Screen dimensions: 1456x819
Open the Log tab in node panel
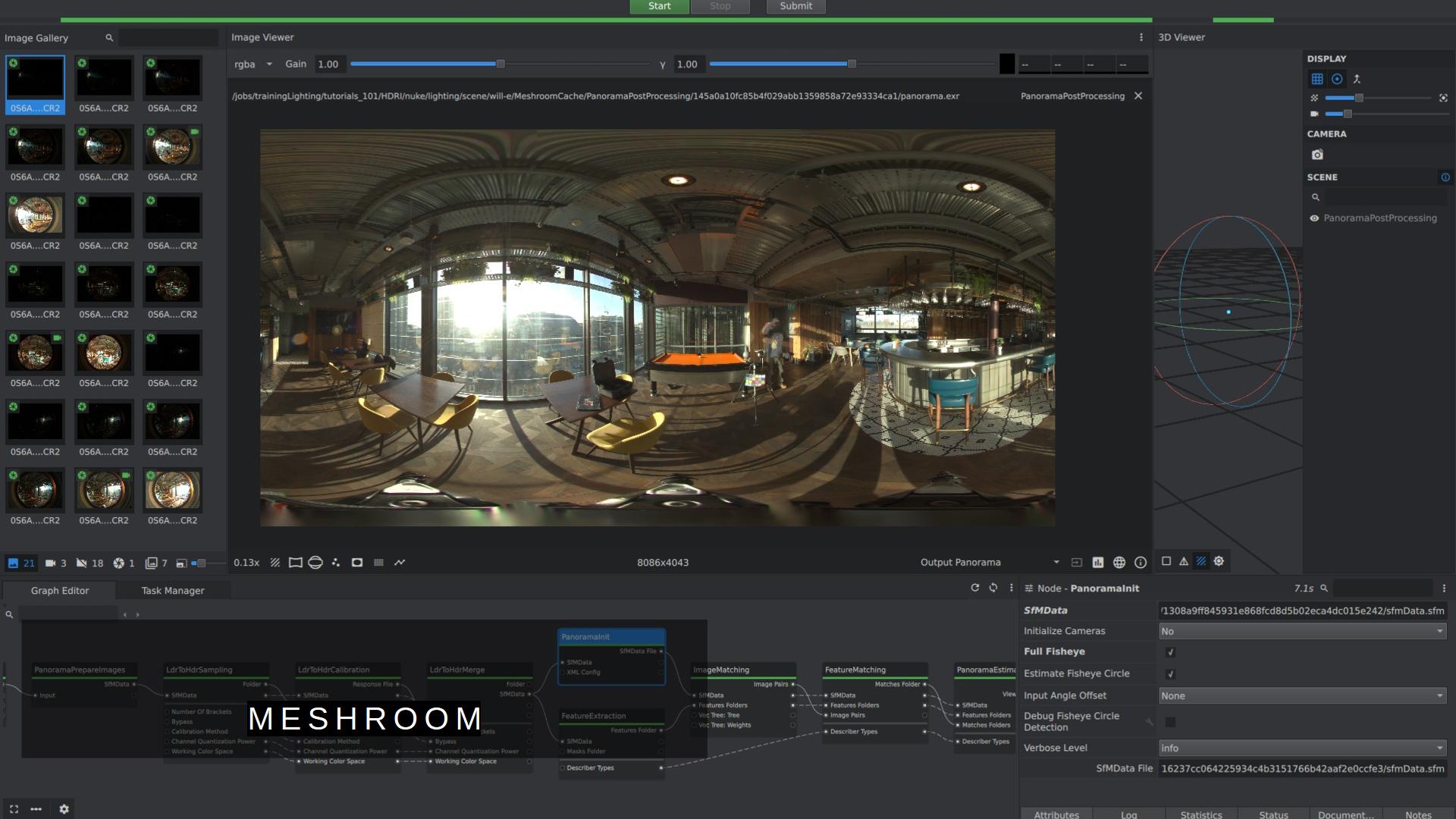1128,814
